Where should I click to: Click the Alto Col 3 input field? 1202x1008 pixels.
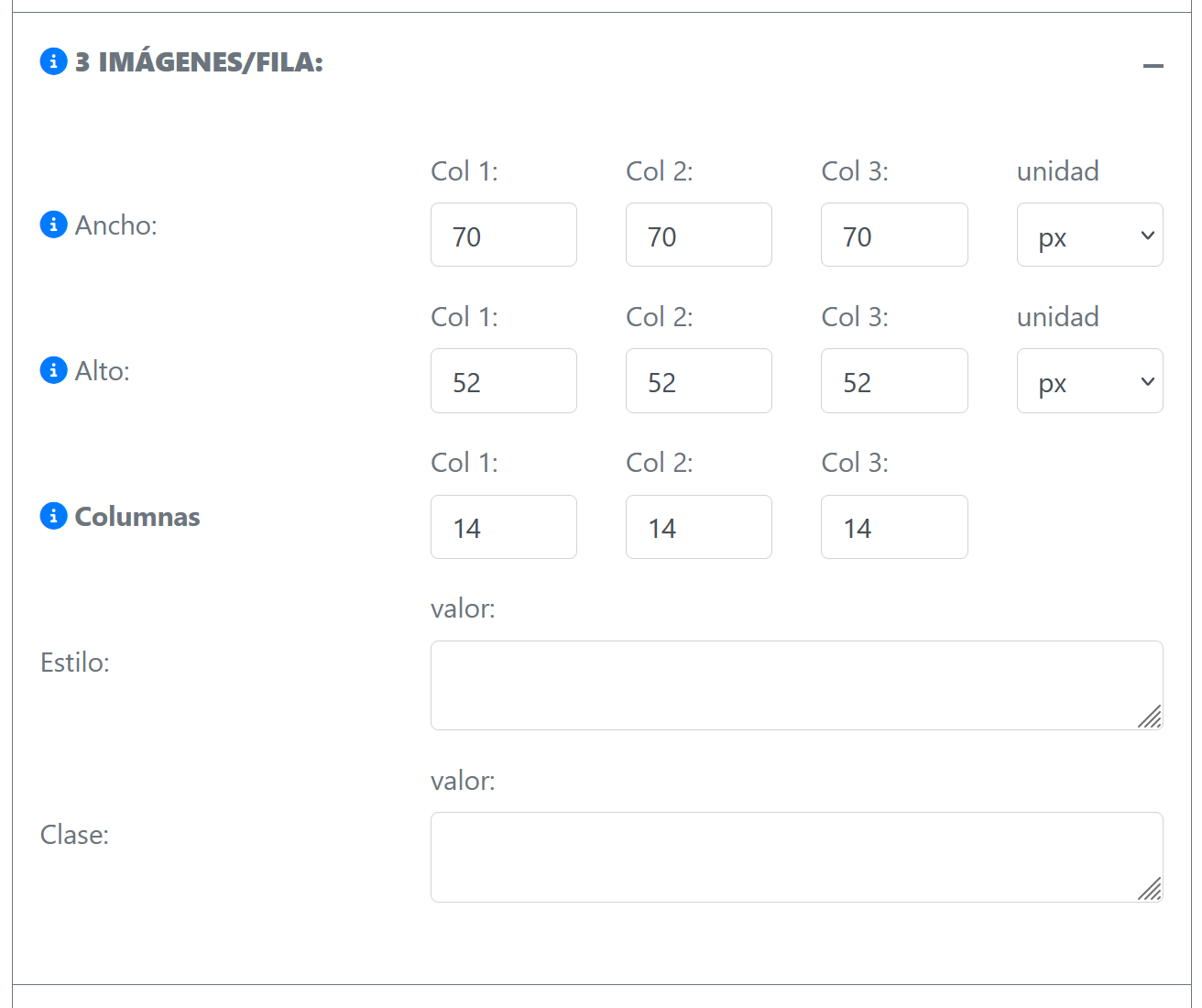click(x=893, y=381)
